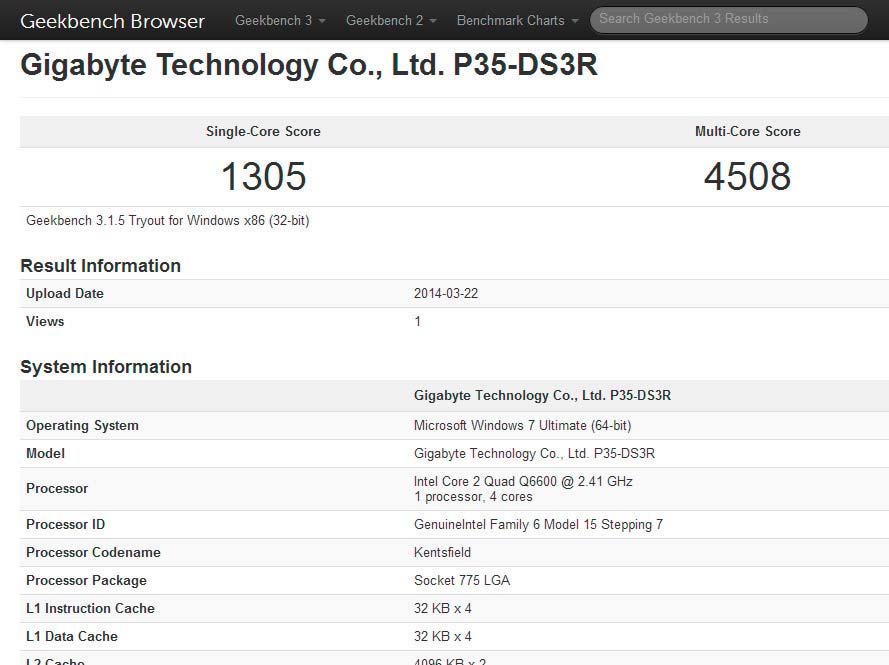Select GenuineIntel Family 6 Model 15 value

[539, 524]
